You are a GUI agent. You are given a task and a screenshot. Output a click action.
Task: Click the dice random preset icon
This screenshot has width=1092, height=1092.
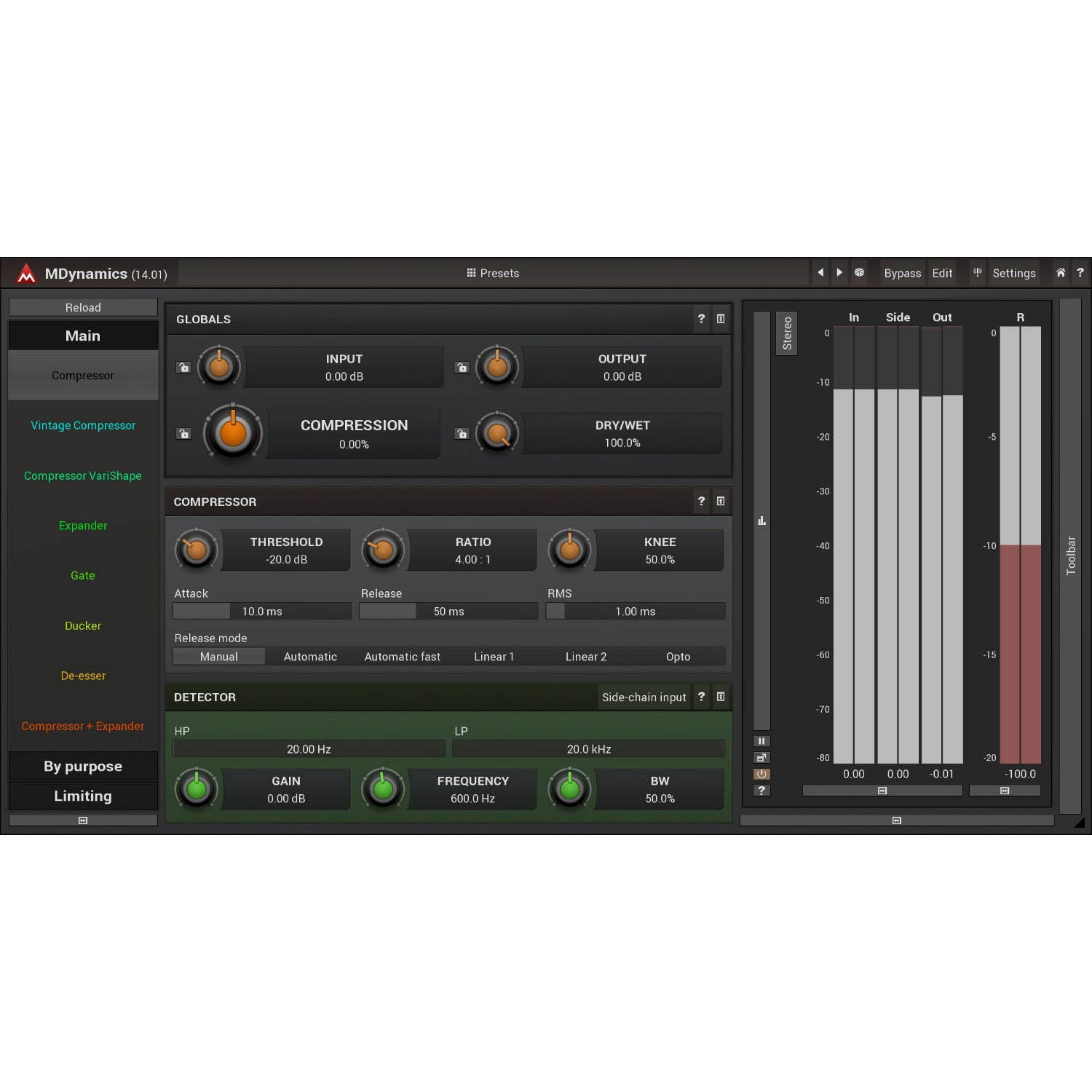[859, 272]
